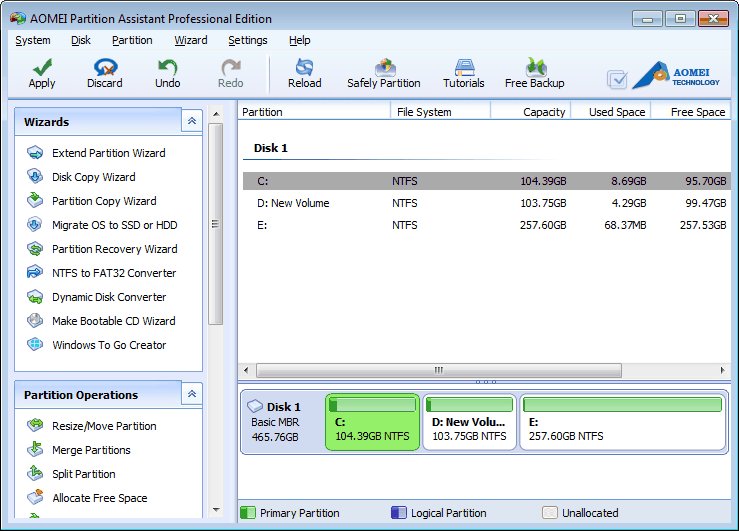The height and width of the screenshot is (531, 739).
Task: Click the Undo arrow icon
Action: pos(167,67)
